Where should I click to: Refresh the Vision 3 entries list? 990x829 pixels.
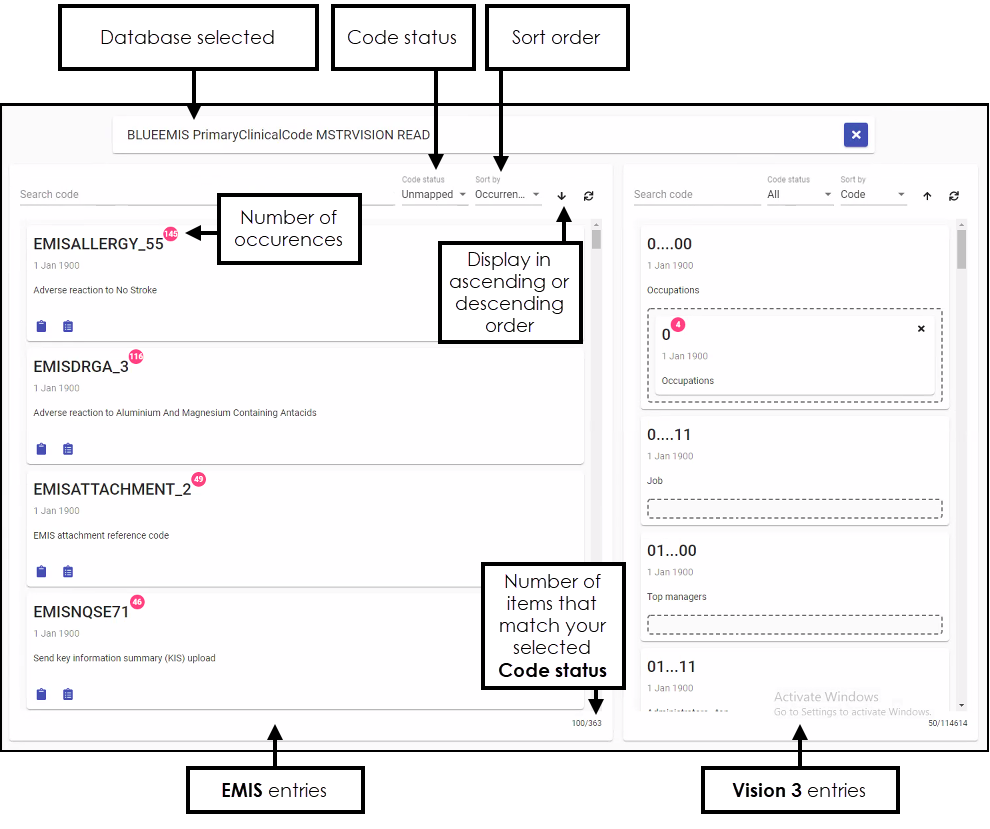pyautogui.click(x=954, y=196)
